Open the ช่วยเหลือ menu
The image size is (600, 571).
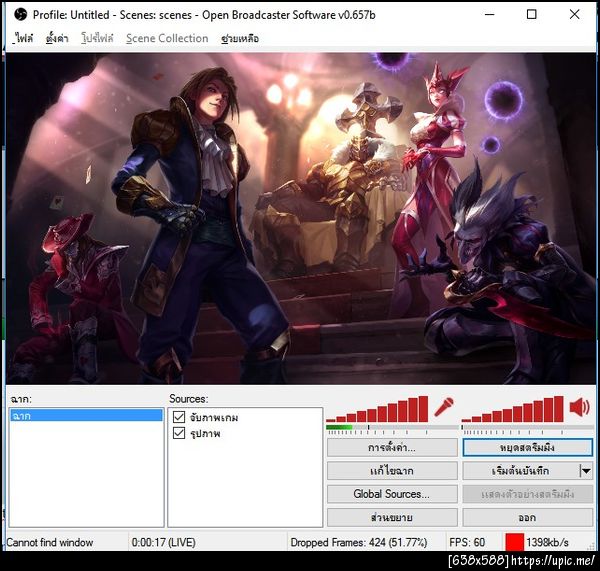point(240,38)
